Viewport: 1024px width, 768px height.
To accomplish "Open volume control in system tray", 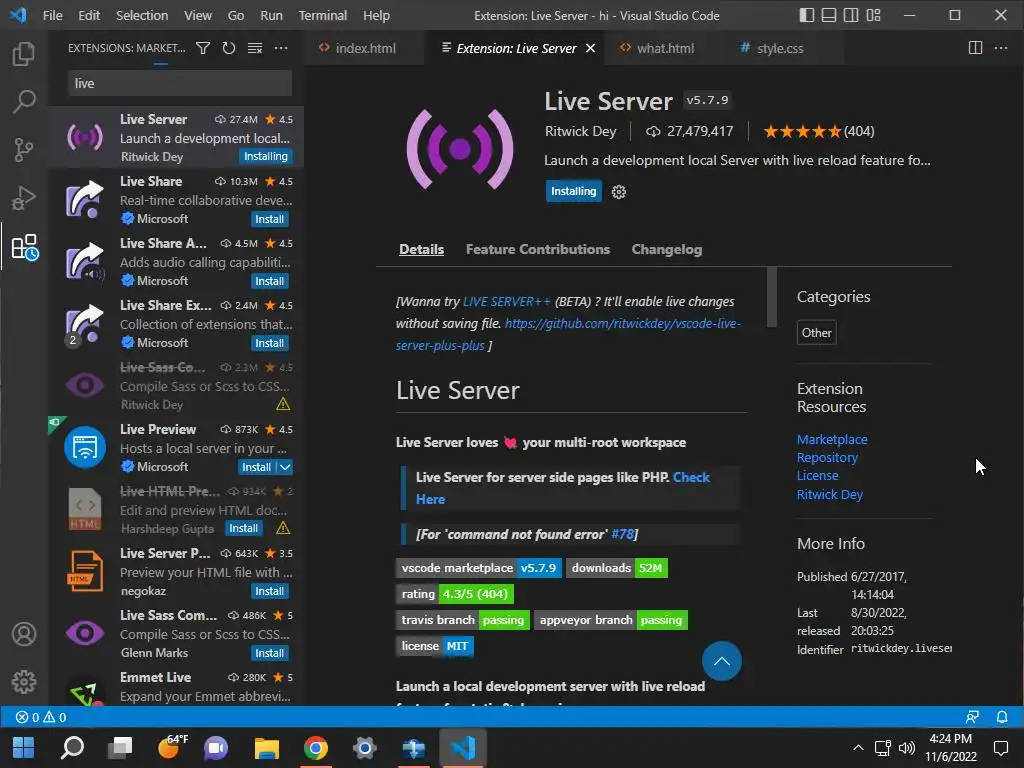I will point(906,748).
